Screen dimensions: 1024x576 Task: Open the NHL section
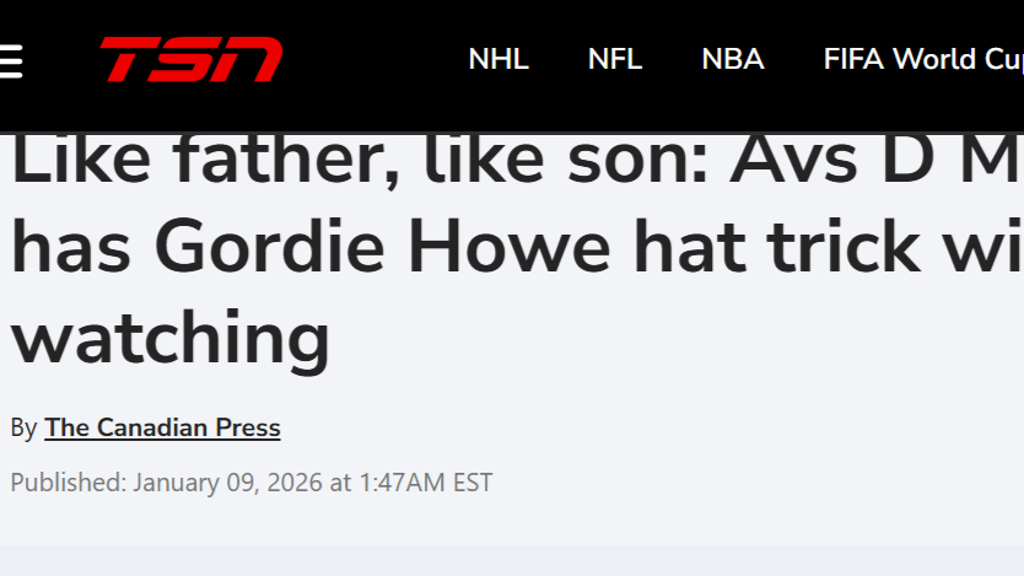[x=498, y=60]
